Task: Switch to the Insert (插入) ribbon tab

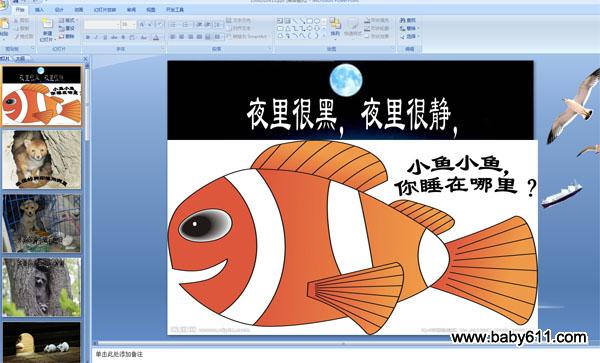Action: coord(39,10)
